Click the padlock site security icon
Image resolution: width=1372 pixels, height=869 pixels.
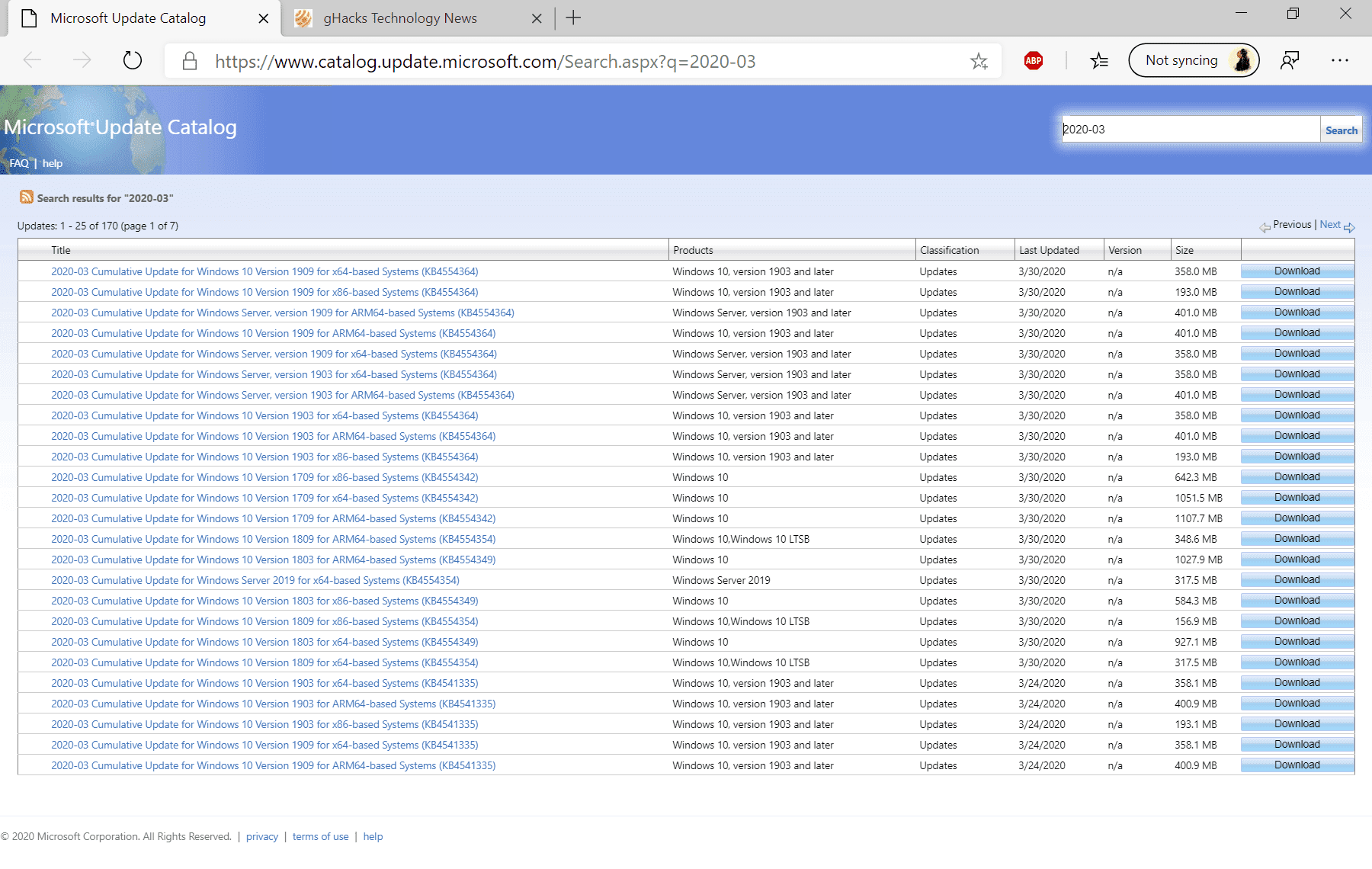(190, 61)
